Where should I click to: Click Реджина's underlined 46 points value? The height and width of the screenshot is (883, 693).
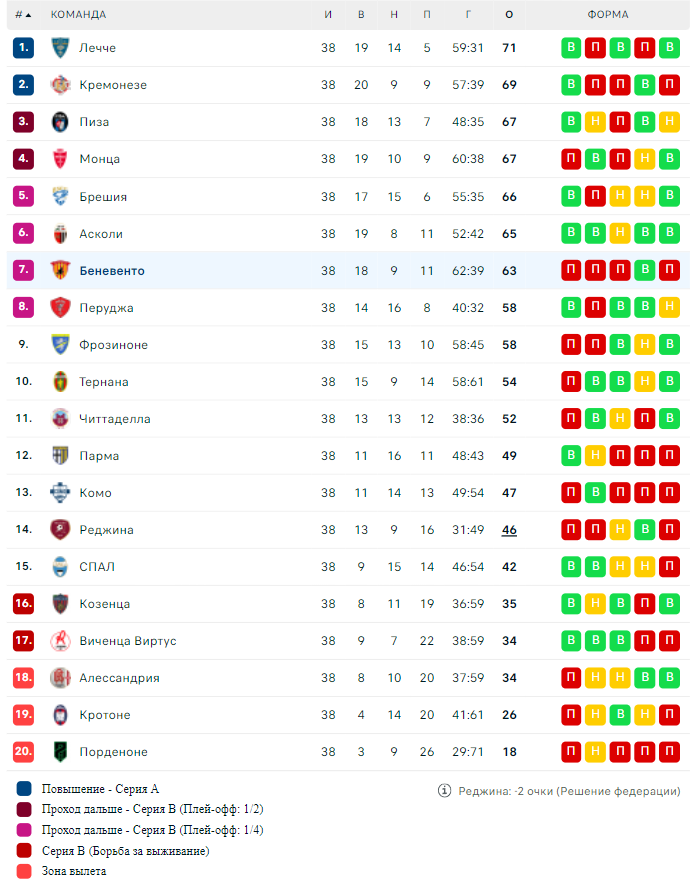tap(509, 530)
